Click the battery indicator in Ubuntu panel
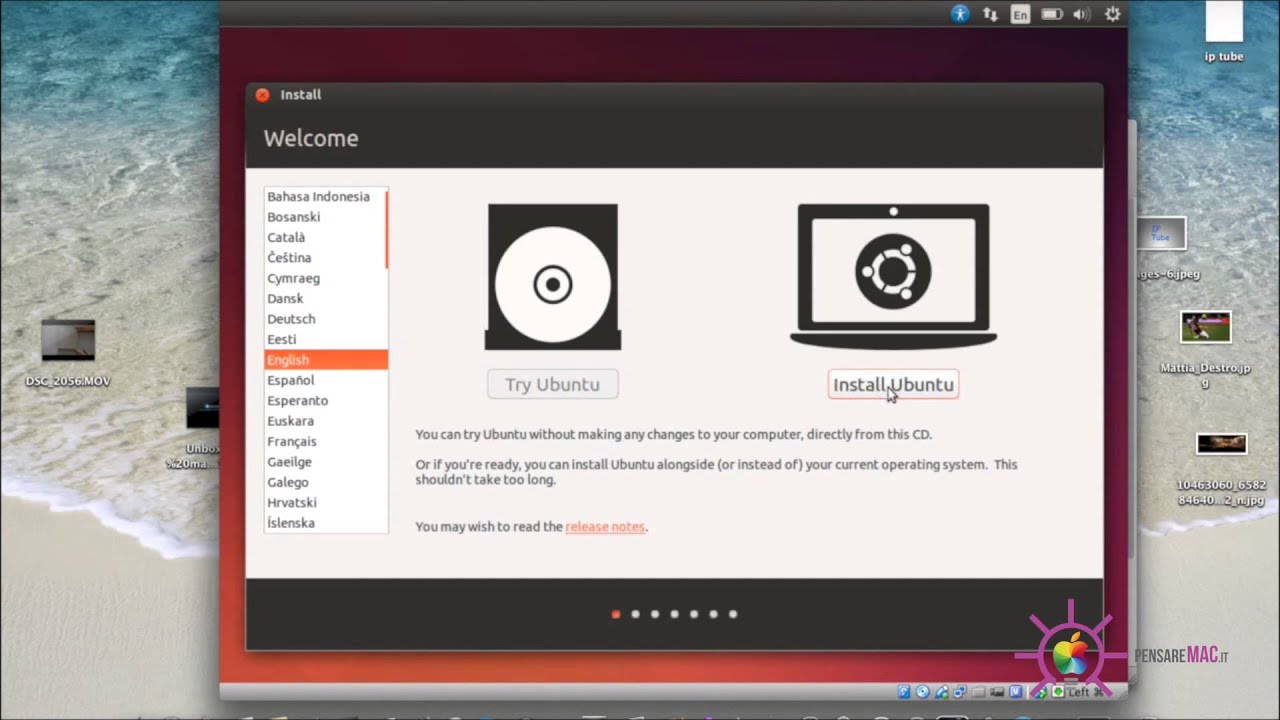 pyautogui.click(x=1051, y=14)
